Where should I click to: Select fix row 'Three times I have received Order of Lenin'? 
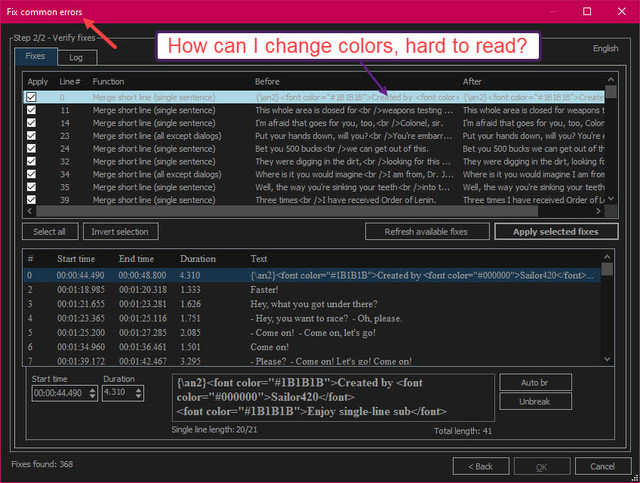pos(313,200)
